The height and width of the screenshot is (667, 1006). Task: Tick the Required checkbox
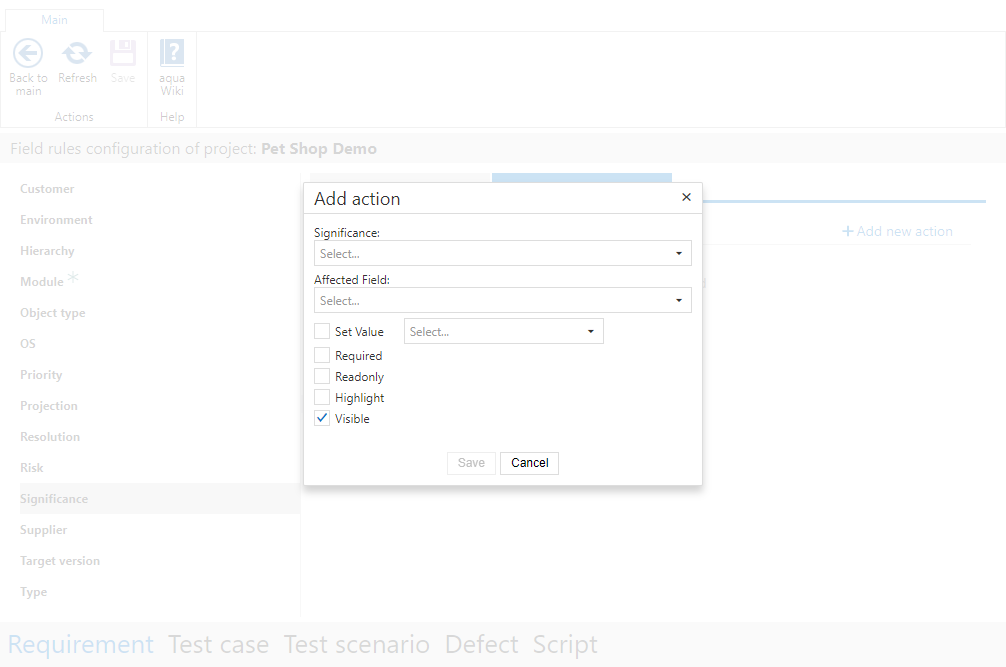click(322, 355)
